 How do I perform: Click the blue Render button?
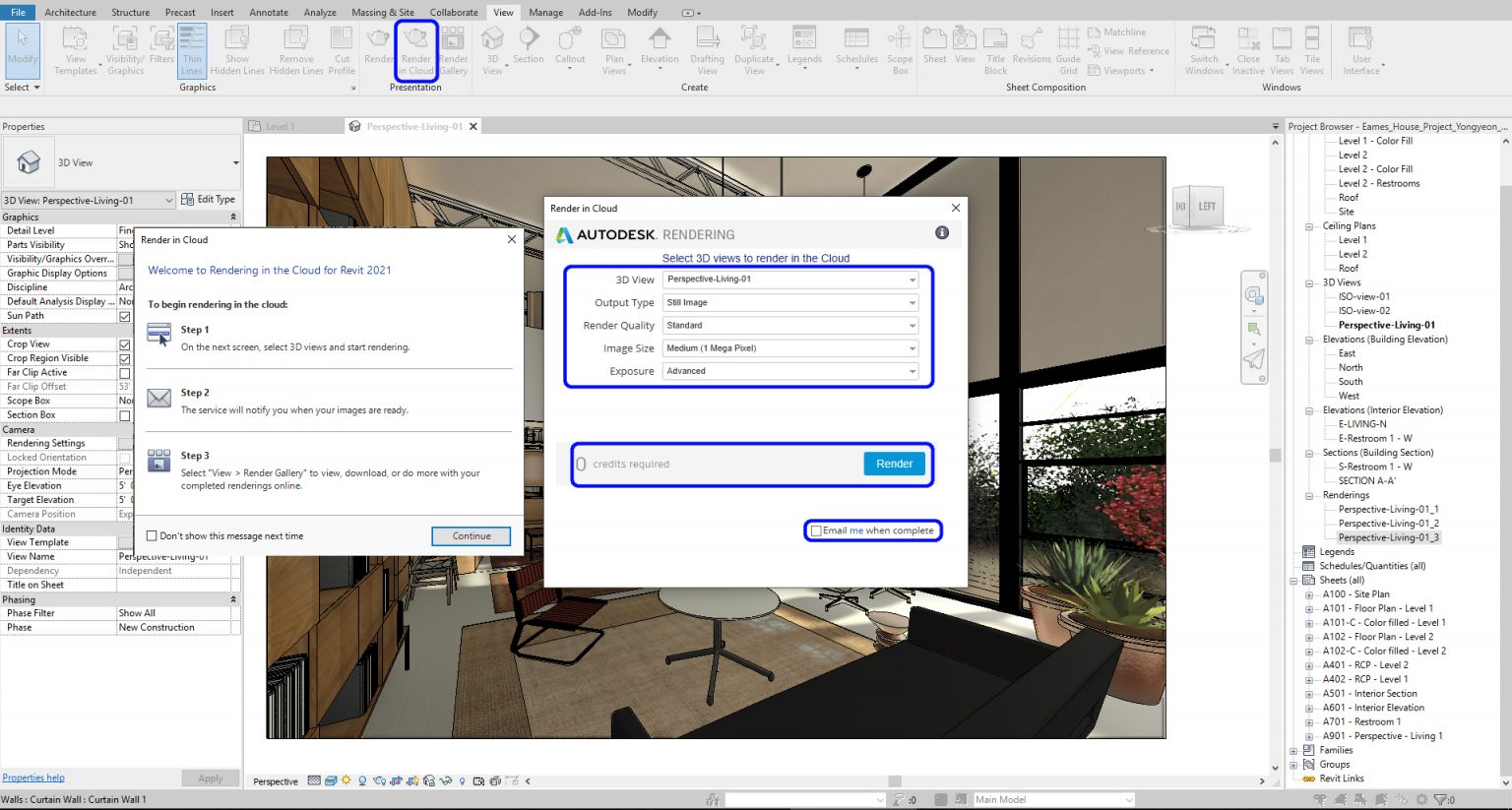pos(894,463)
